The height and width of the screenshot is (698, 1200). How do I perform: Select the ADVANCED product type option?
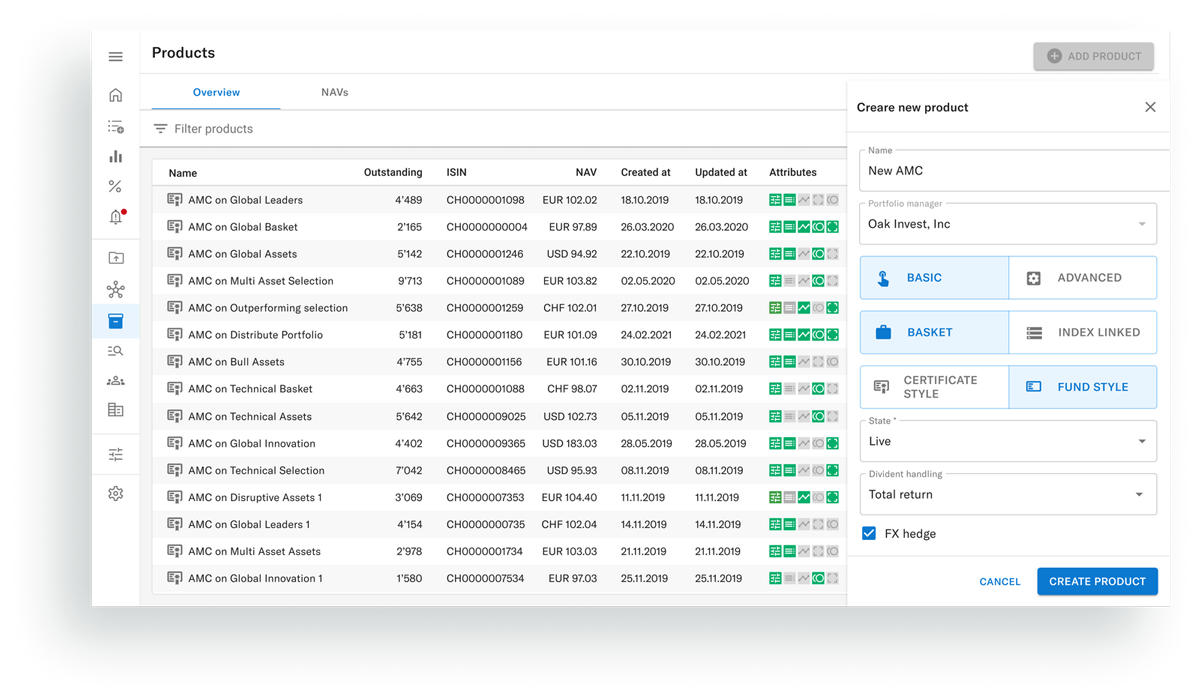coord(1082,277)
